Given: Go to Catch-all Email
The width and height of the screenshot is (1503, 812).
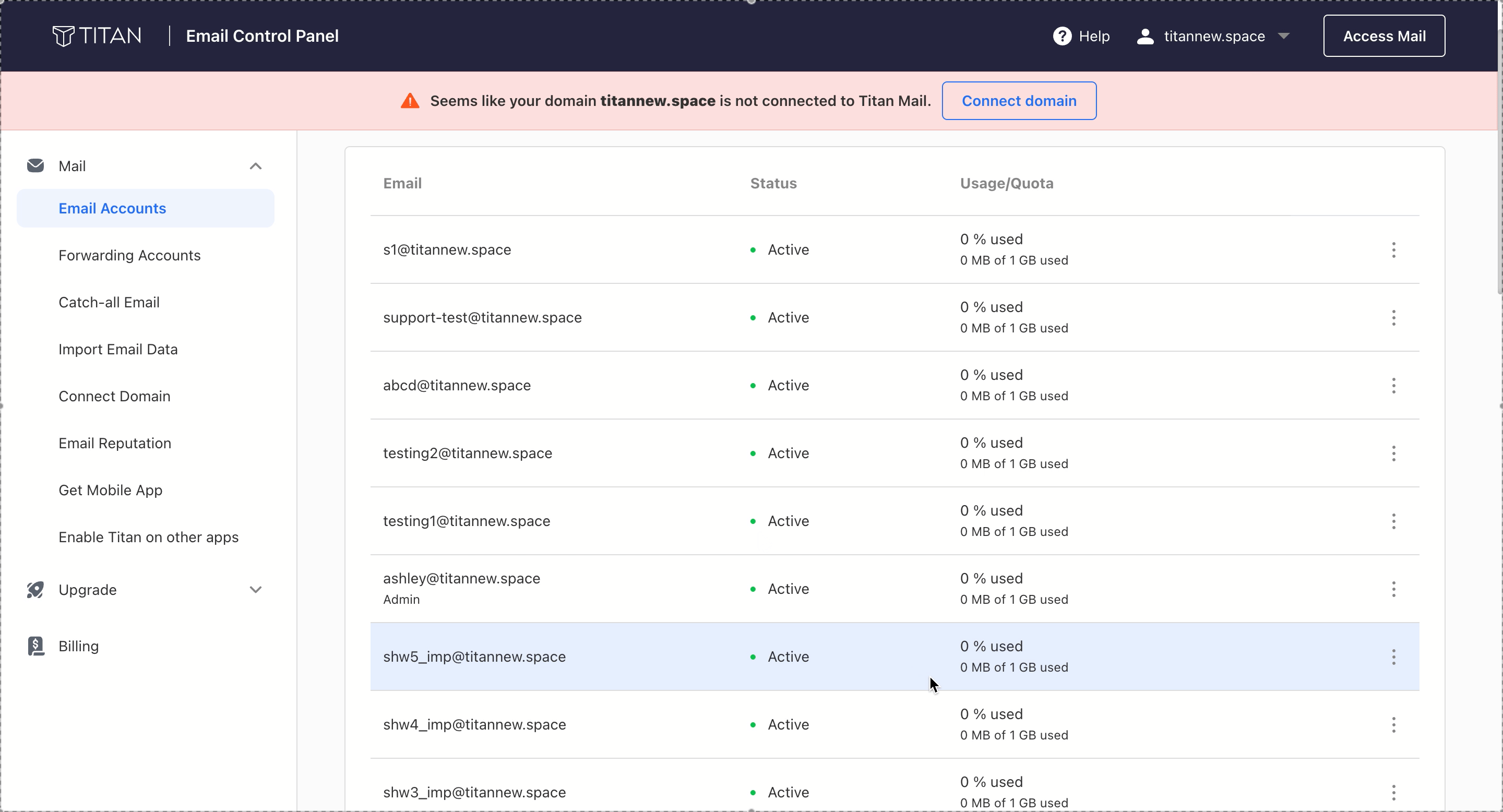Looking at the screenshot, I should [109, 302].
